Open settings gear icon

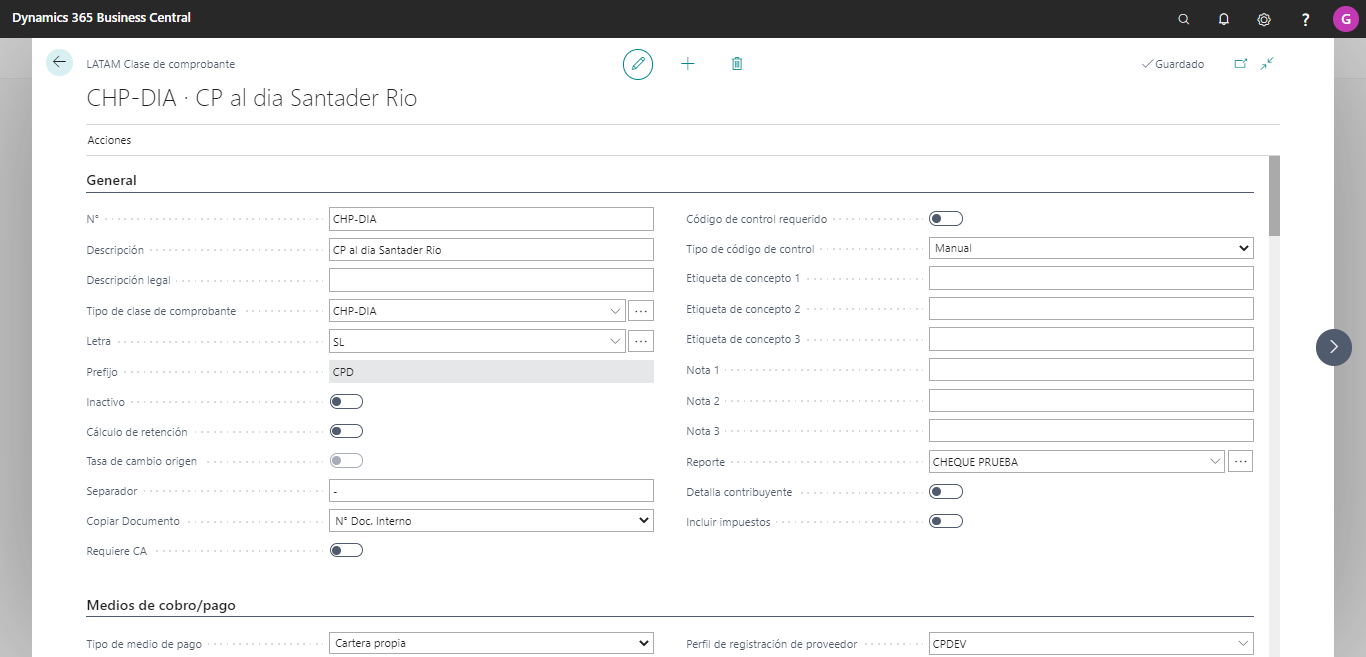point(1264,19)
